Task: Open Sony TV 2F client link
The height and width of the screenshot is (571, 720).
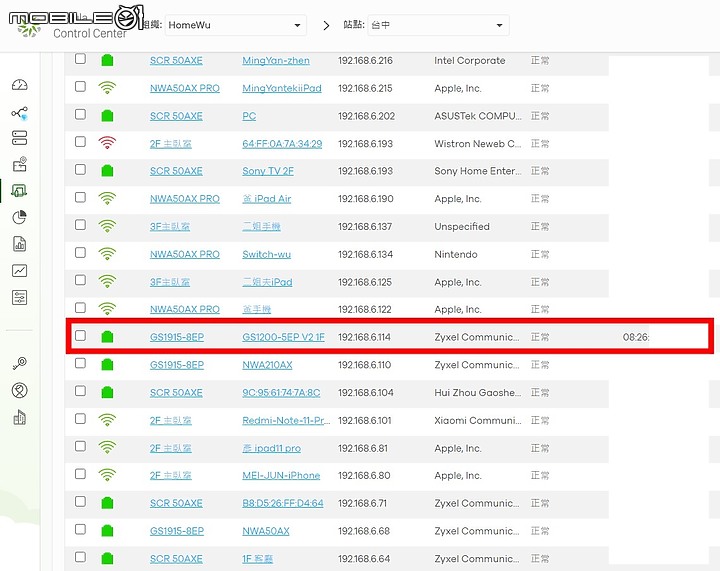Action: pos(268,171)
